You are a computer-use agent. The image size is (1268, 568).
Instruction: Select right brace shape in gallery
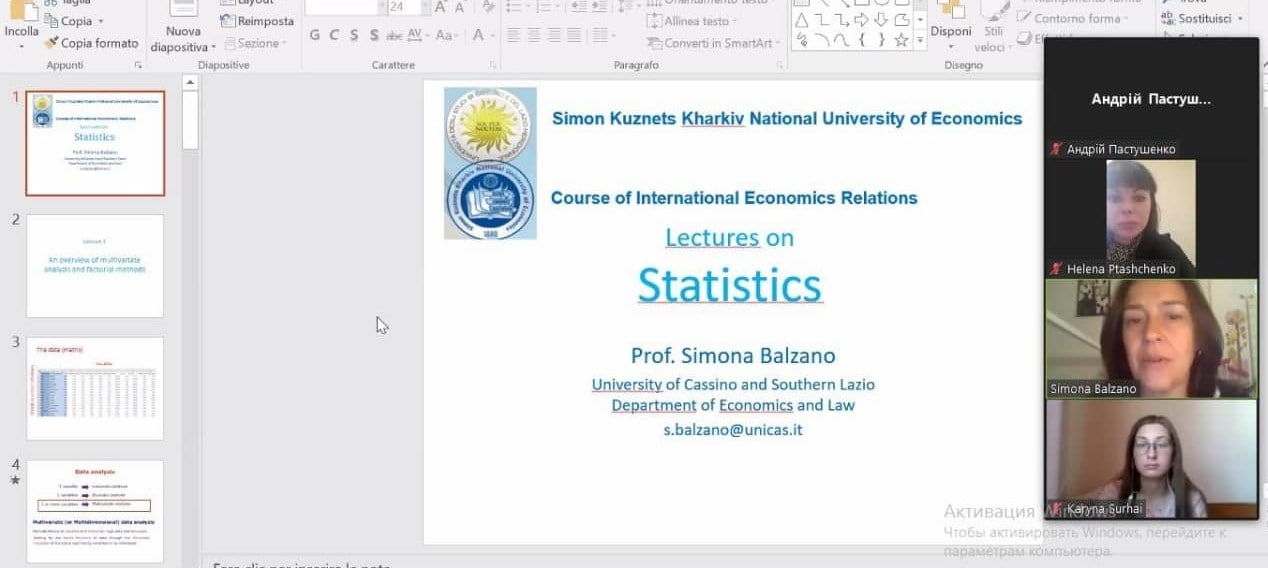(x=880, y=40)
